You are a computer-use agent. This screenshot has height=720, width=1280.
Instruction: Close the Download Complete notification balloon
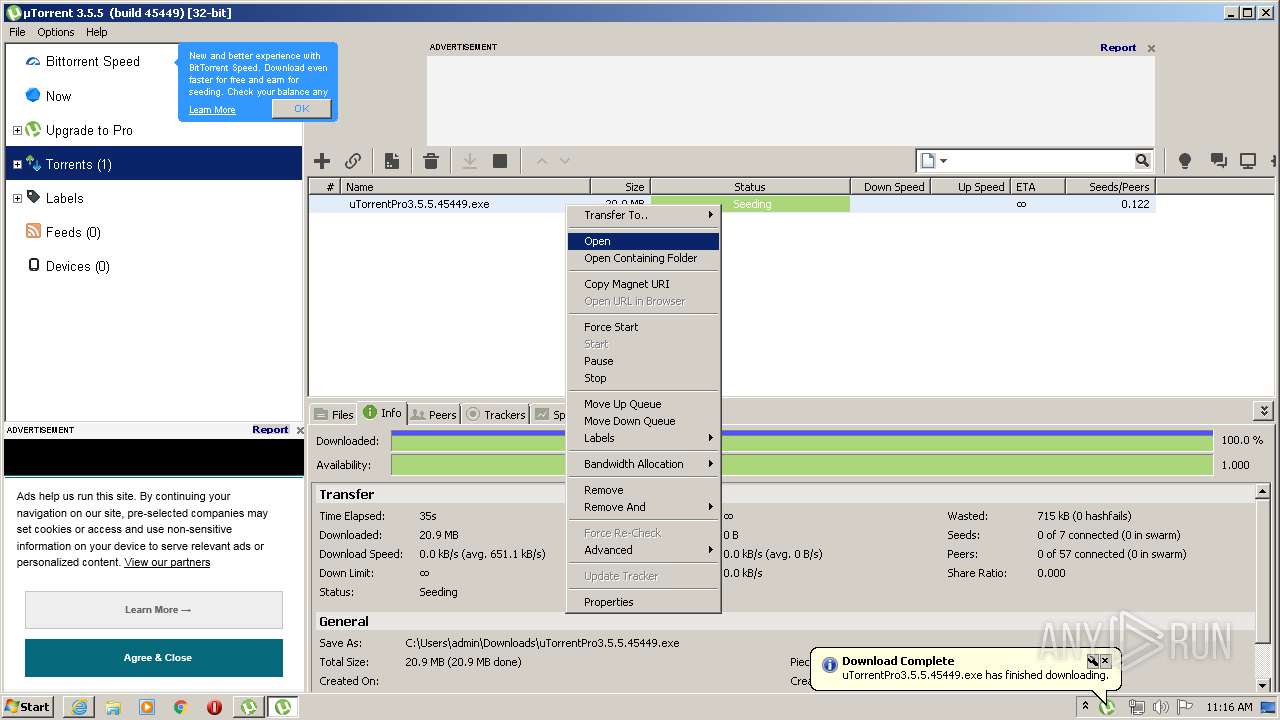pyautogui.click(x=1105, y=661)
